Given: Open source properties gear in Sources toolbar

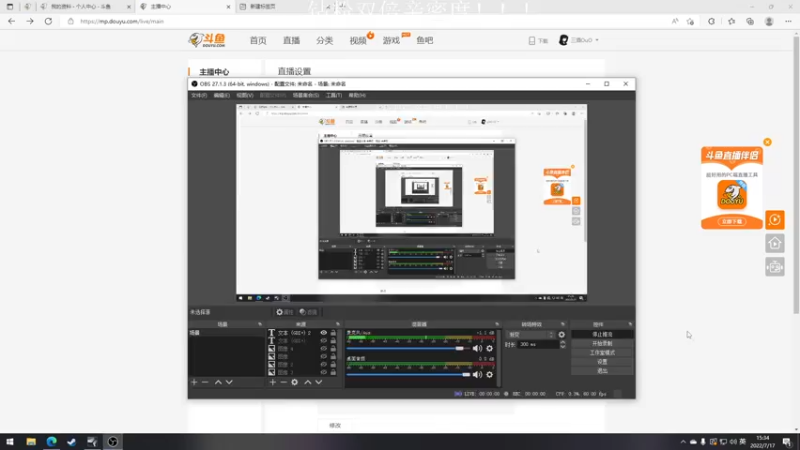Looking at the screenshot, I should pyautogui.click(x=294, y=382).
